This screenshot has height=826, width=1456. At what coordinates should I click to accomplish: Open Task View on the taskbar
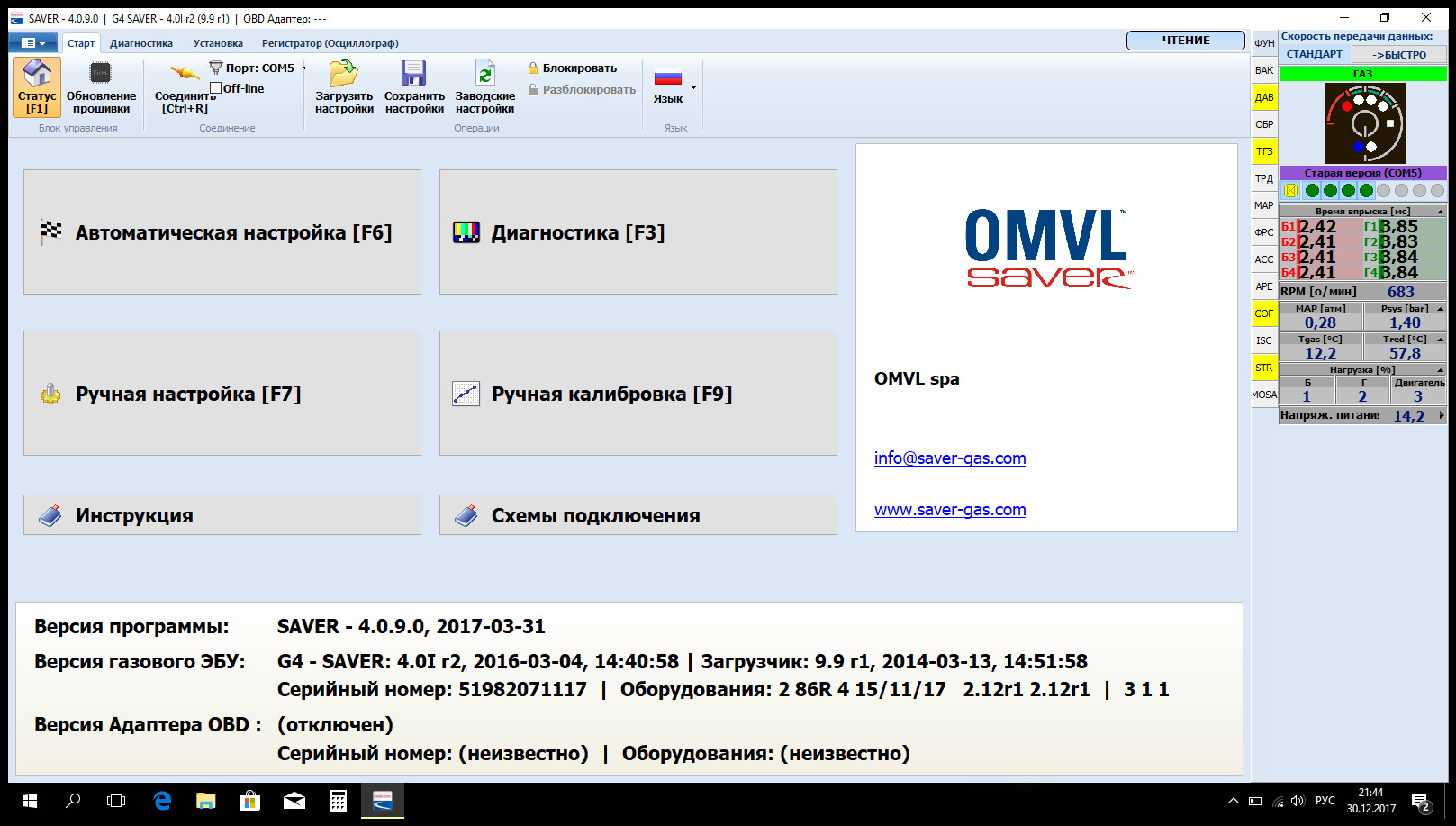[116, 801]
